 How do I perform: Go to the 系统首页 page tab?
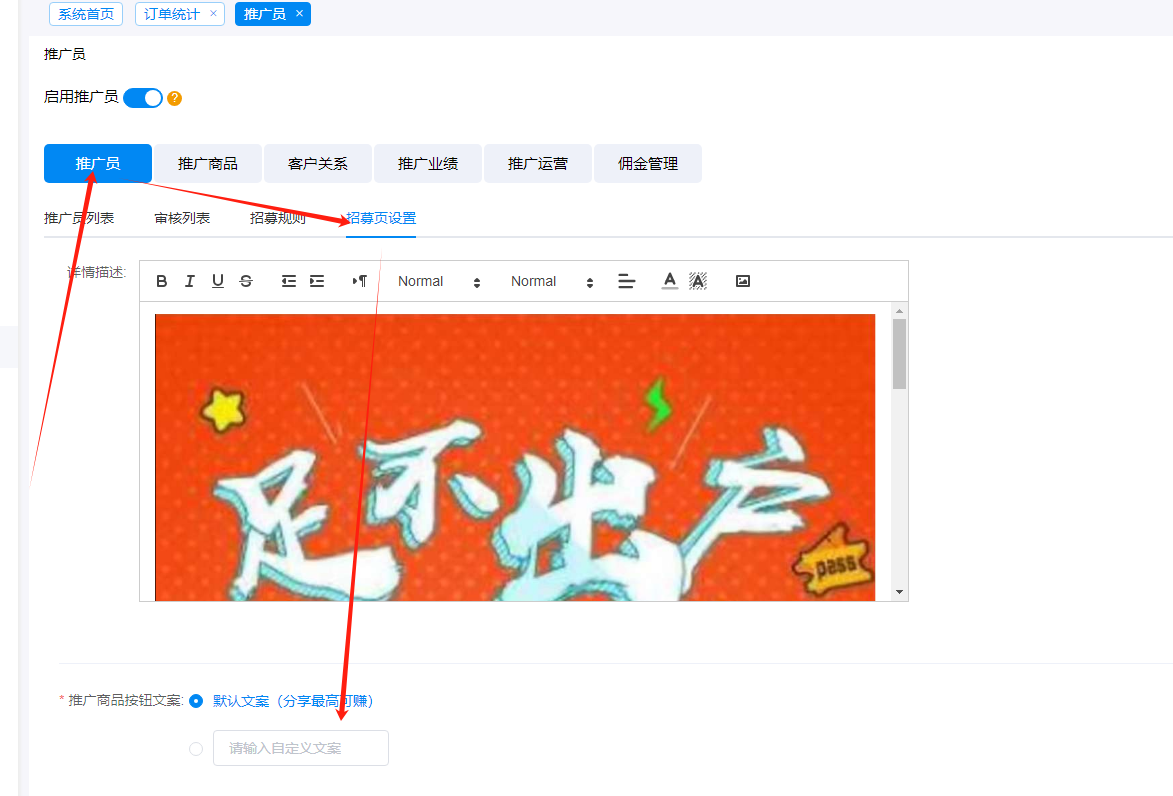[86, 14]
